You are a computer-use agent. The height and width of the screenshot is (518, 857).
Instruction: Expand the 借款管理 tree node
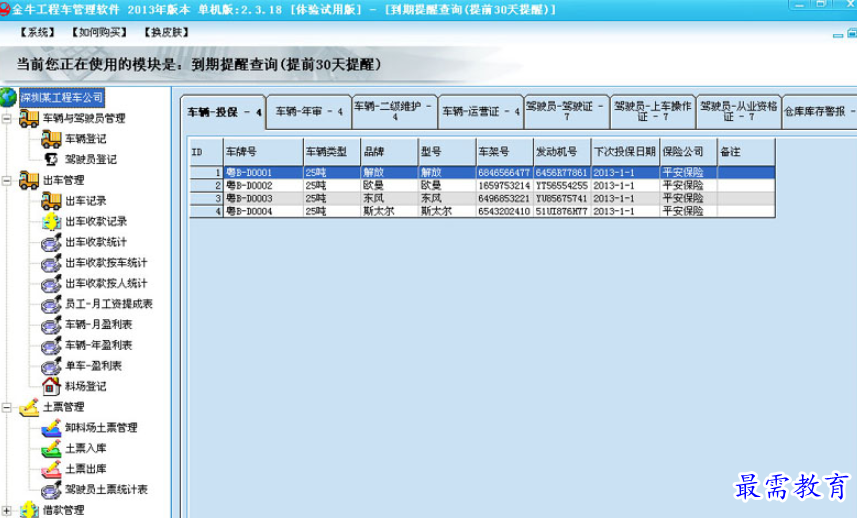point(8,510)
